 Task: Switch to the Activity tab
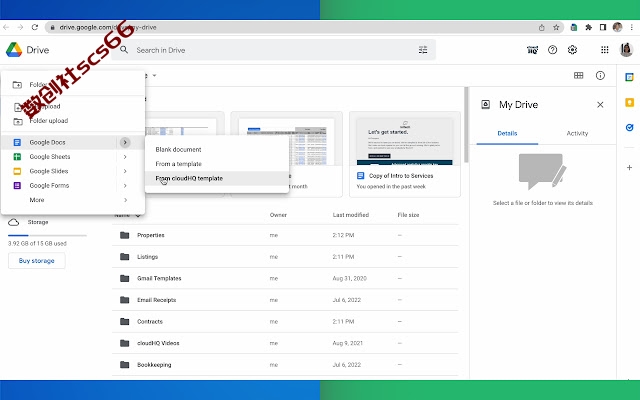point(577,133)
